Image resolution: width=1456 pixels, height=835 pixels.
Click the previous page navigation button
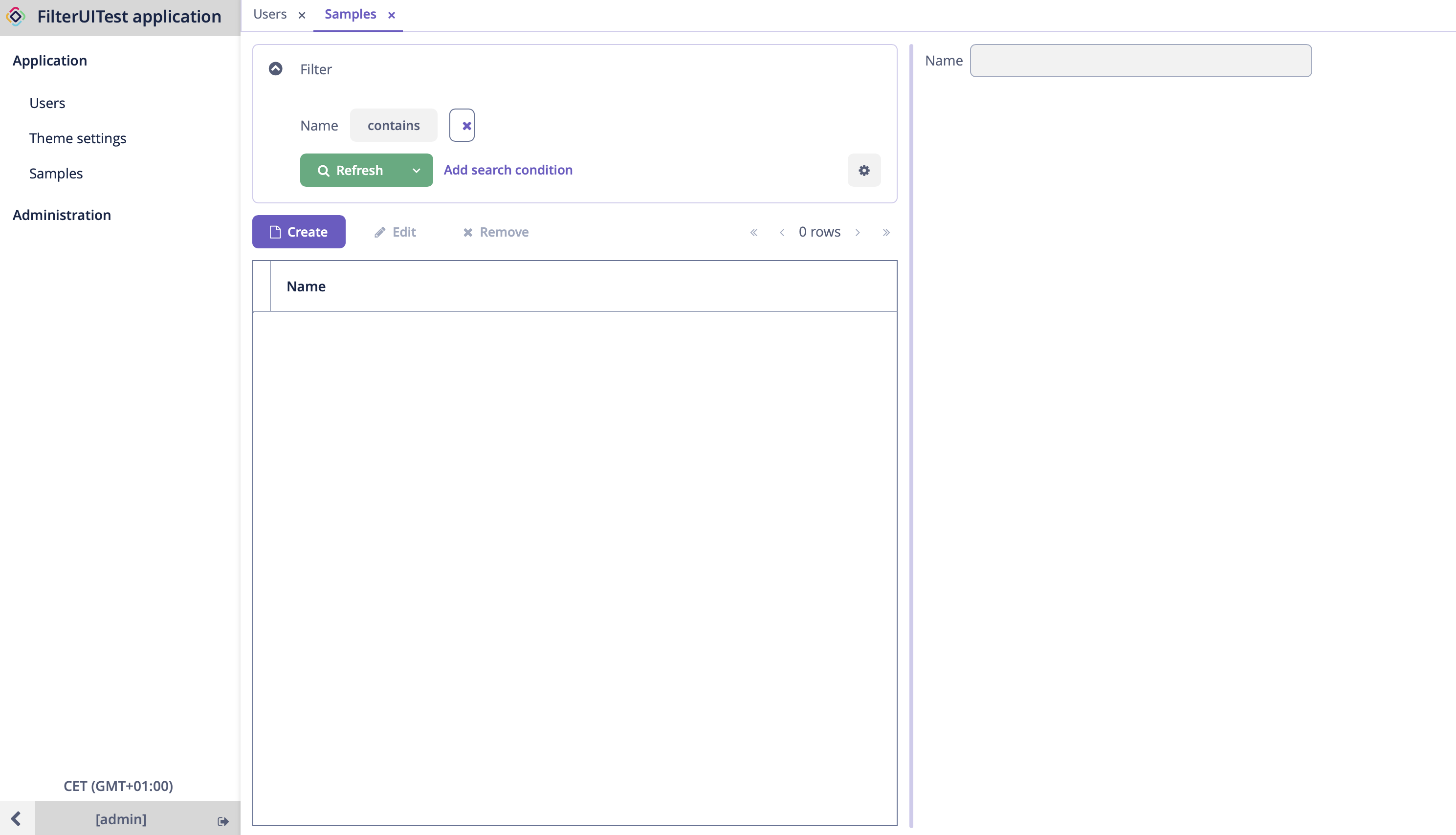782,232
